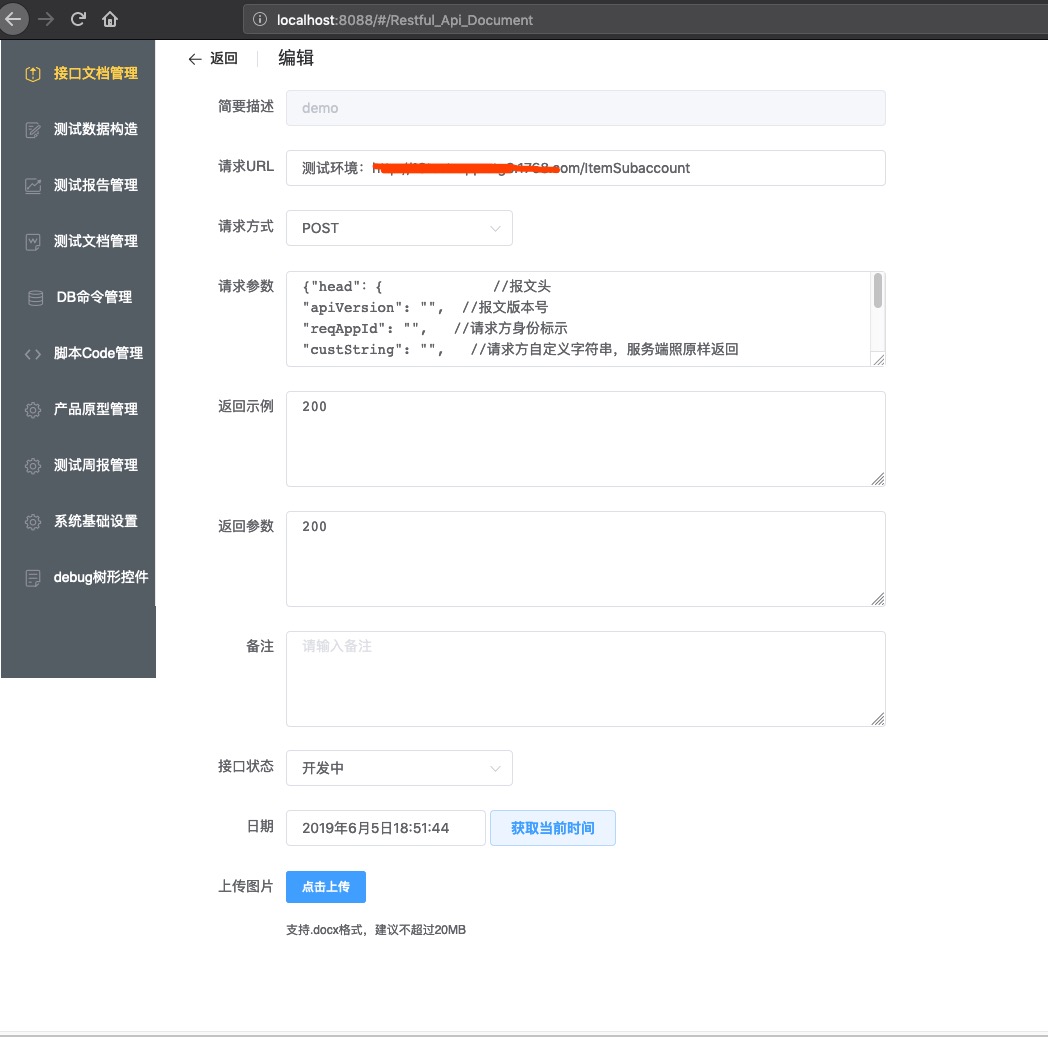
Task: Click the debug树形控件 document icon
Action: point(33,578)
